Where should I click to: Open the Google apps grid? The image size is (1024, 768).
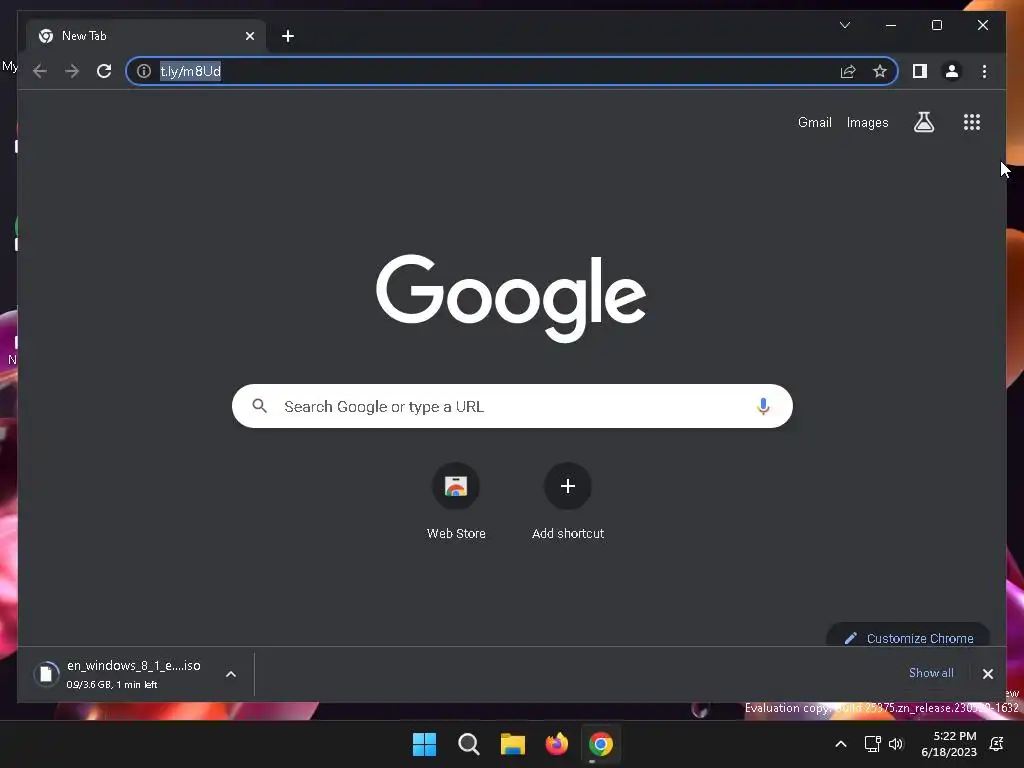tap(972, 122)
